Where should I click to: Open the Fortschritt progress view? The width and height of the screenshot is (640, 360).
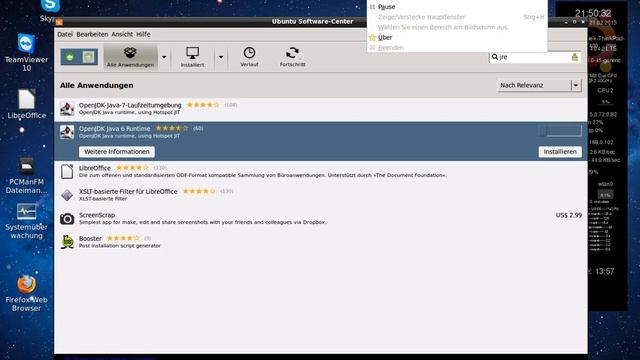pyautogui.click(x=292, y=57)
